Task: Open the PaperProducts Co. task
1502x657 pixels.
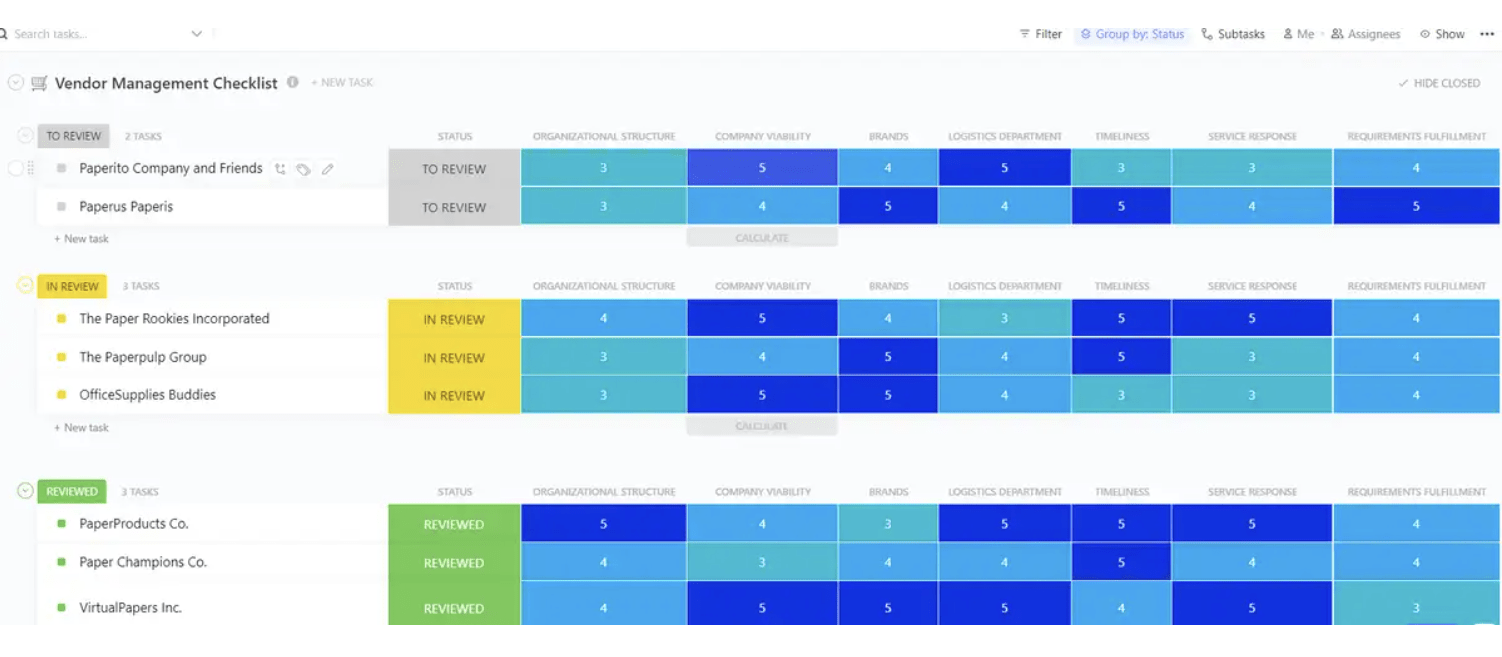Action: point(134,523)
